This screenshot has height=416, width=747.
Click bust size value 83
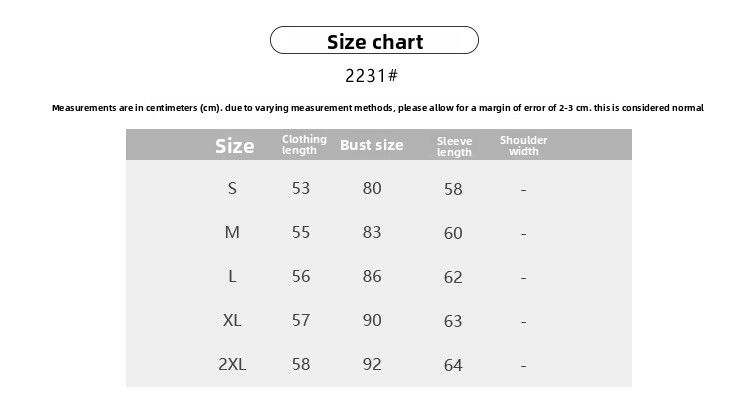click(x=372, y=232)
